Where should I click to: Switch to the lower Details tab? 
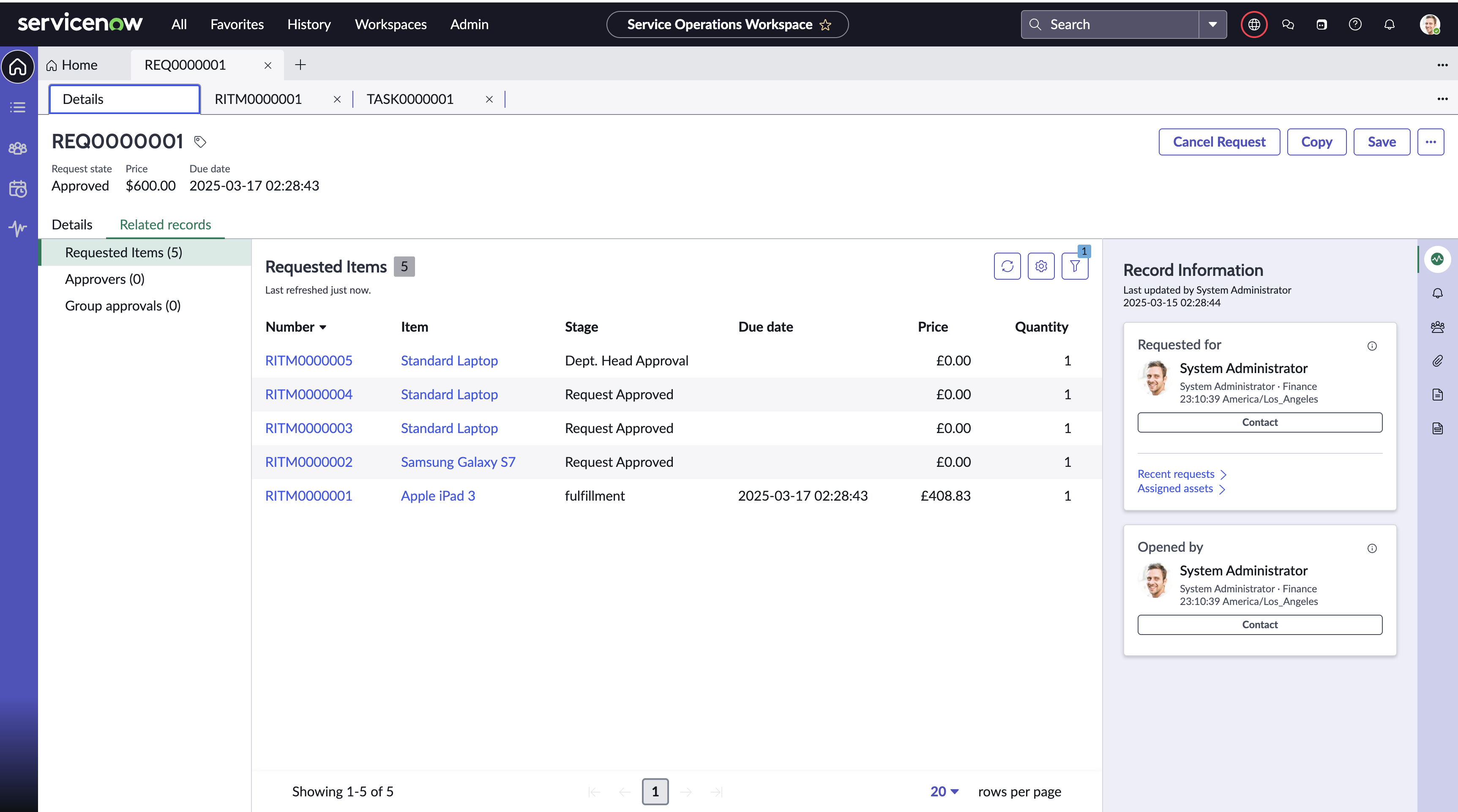tap(72, 225)
